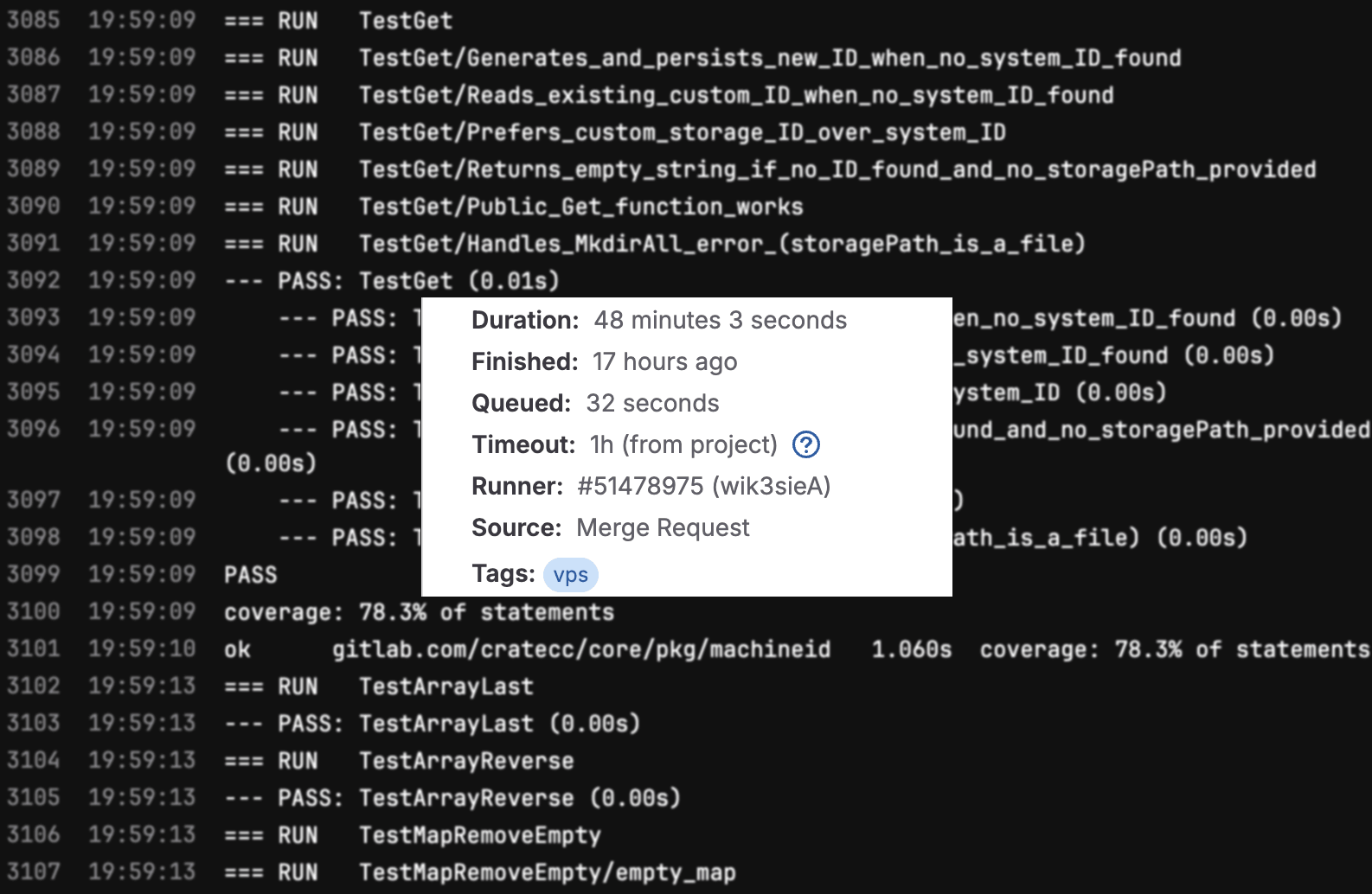Click the PASS: TestGet (0.01s) line
1372x894 pixels.
point(392,281)
